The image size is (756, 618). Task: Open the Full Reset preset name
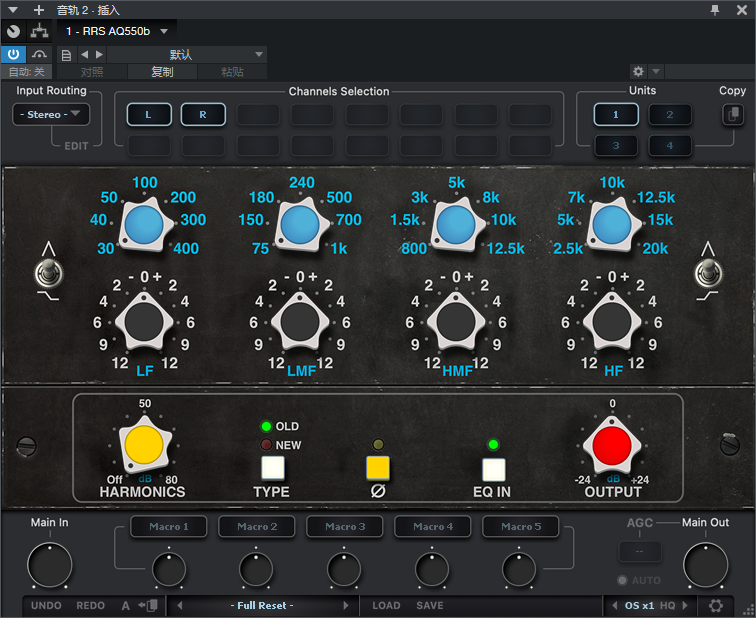262,605
